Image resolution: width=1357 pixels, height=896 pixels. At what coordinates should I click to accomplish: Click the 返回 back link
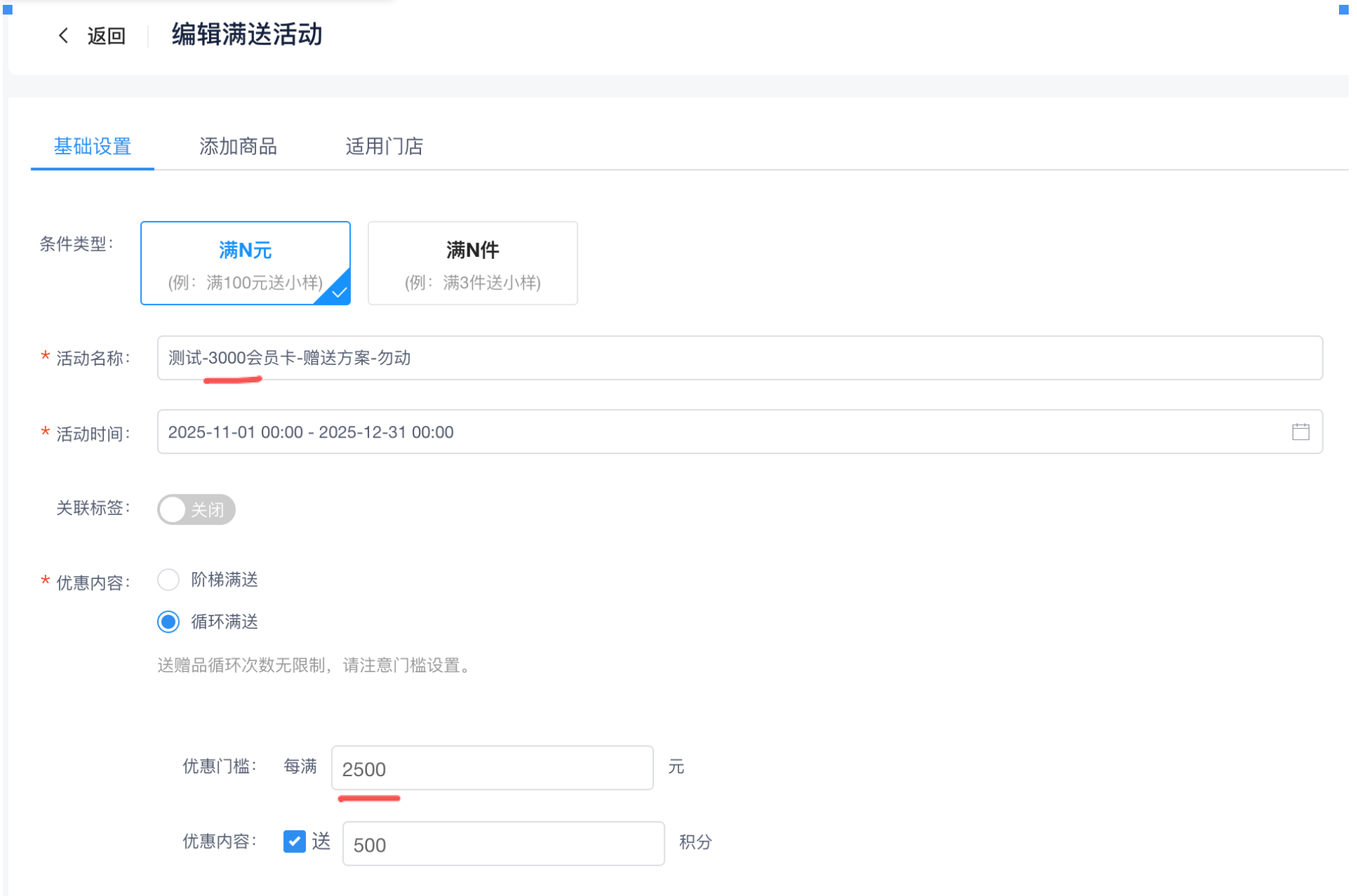(106, 36)
